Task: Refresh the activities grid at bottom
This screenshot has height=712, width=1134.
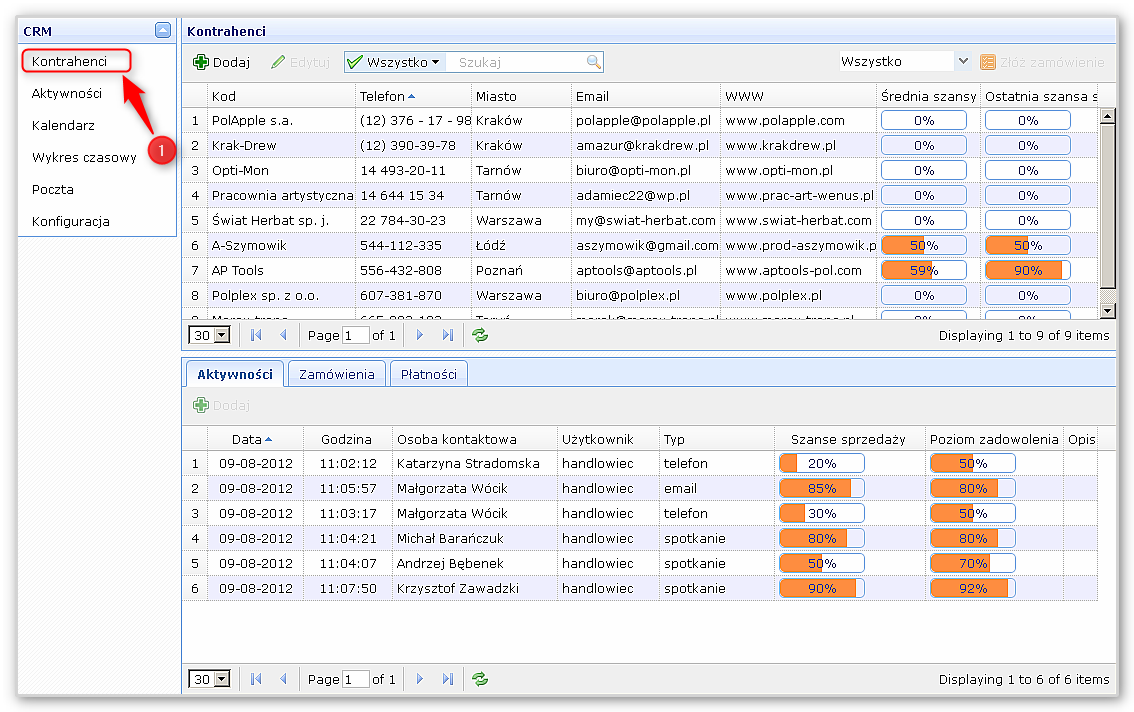Action: [x=480, y=679]
